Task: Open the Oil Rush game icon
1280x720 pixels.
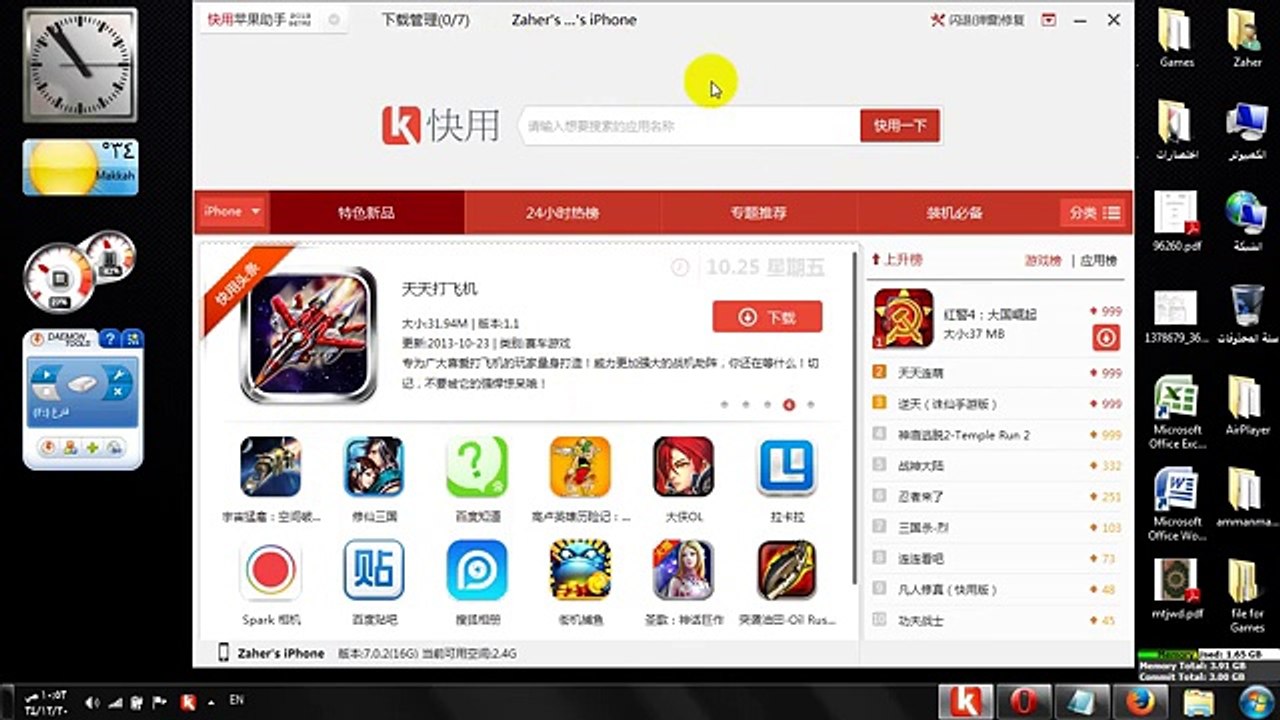Action: (787, 570)
